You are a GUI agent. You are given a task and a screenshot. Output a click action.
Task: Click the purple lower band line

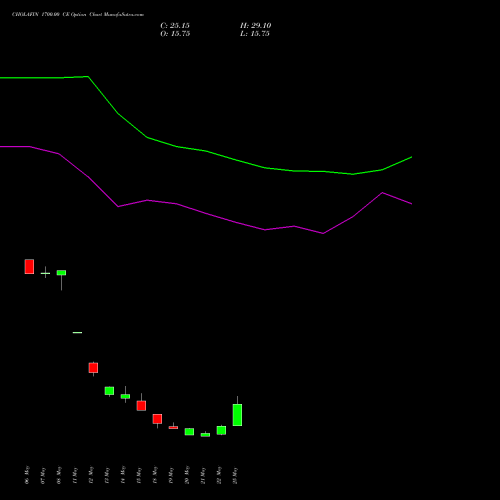(206, 213)
